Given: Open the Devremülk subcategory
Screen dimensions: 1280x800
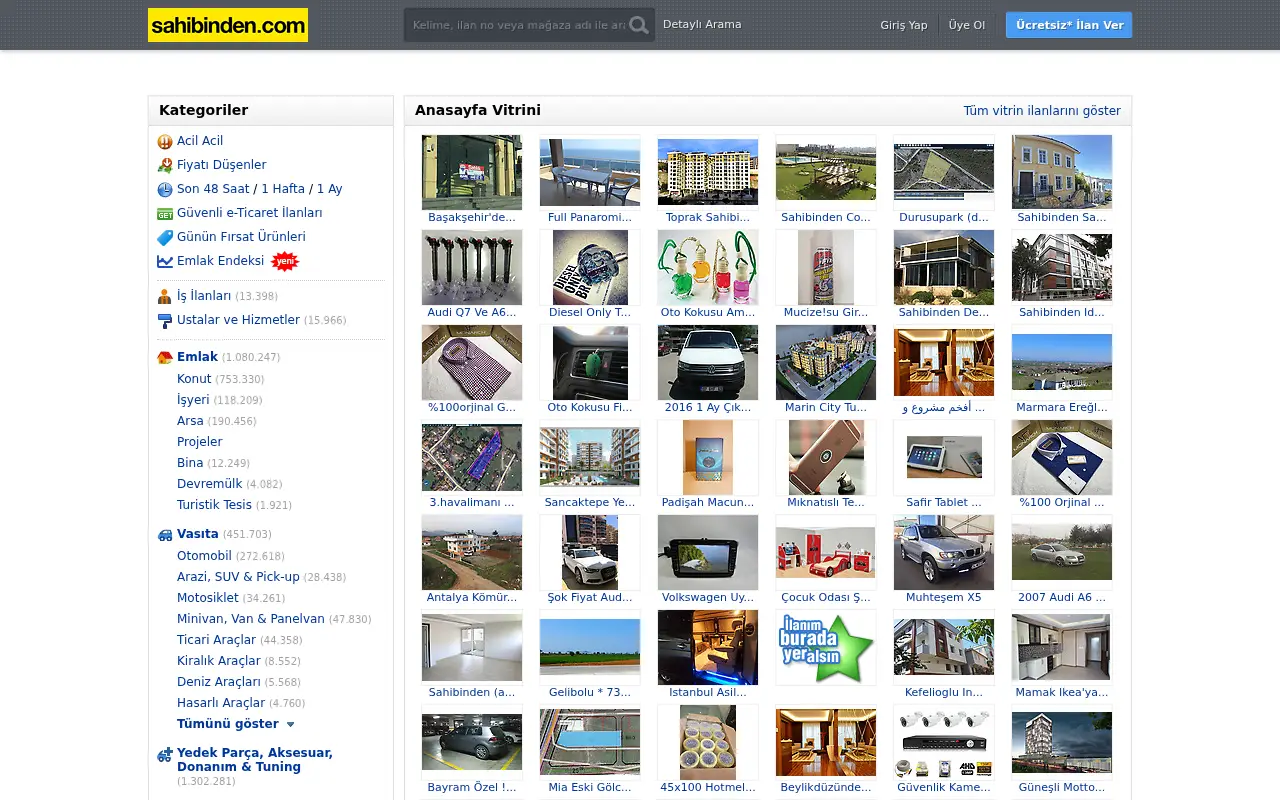Looking at the screenshot, I should pos(210,484).
